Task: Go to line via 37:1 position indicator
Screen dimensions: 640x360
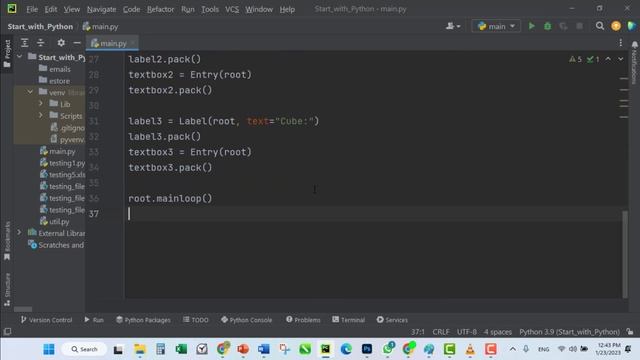Action: [418, 332]
